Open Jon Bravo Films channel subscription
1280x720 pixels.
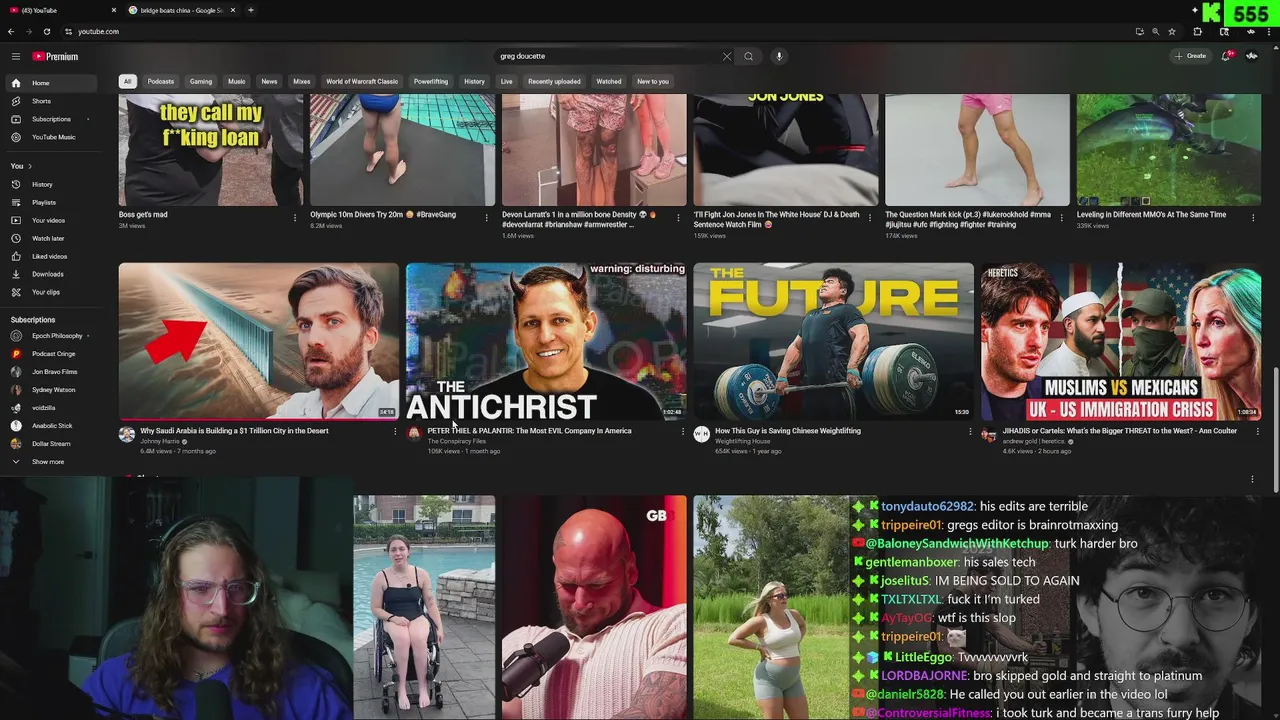point(50,372)
